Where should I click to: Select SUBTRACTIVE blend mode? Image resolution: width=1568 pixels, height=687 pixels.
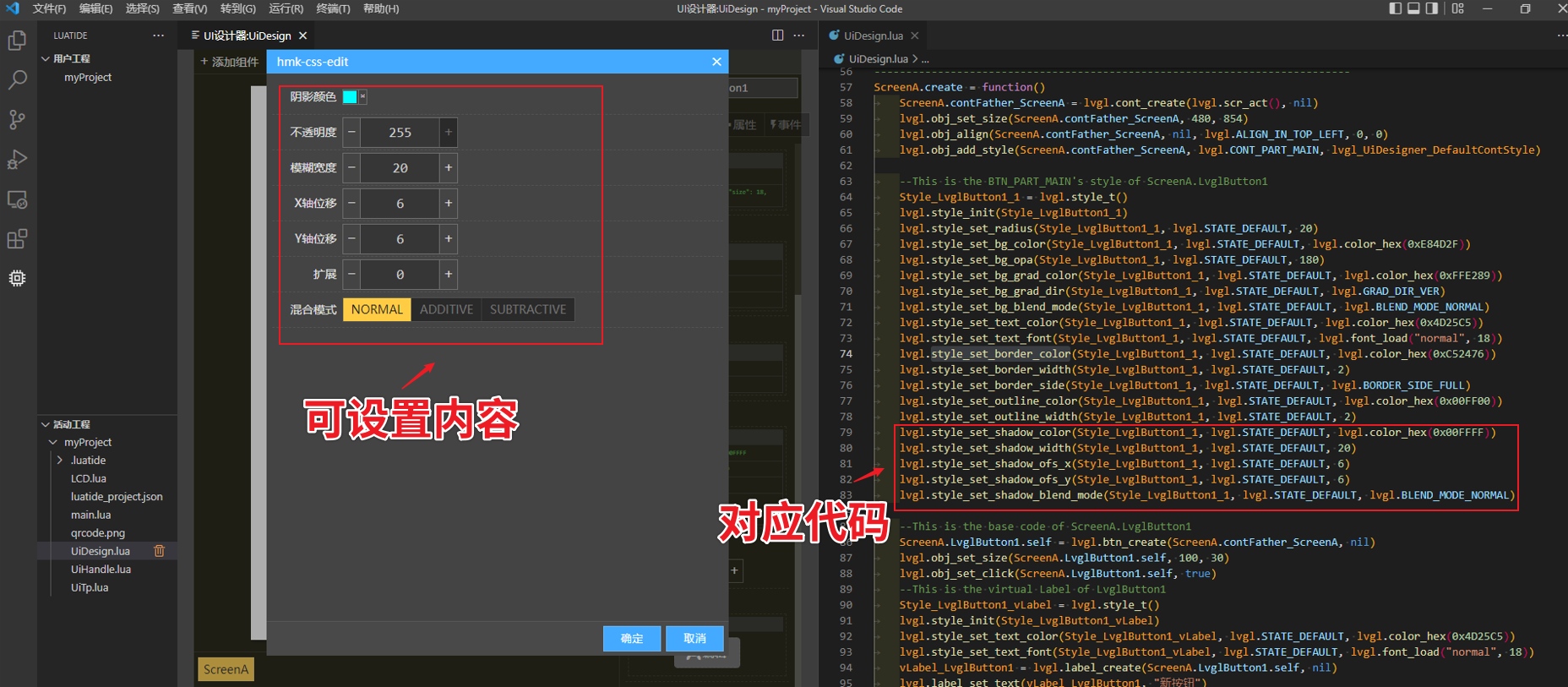coord(528,309)
